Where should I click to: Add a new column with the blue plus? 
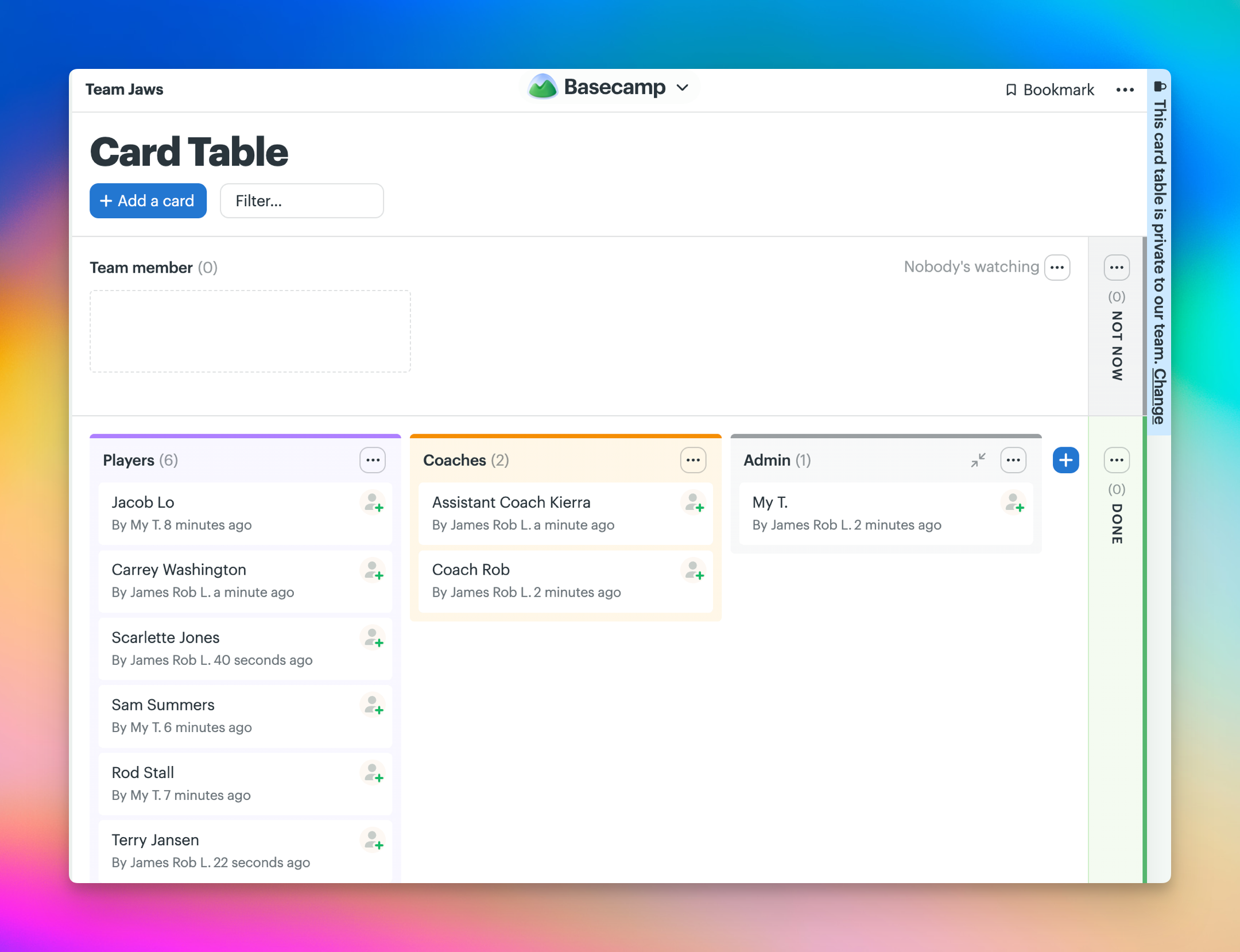(1066, 460)
